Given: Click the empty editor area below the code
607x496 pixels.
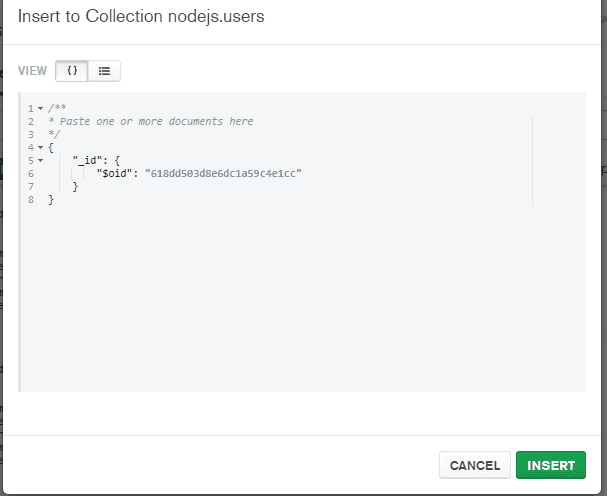Looking at the screenshot, I should (300, 300).
